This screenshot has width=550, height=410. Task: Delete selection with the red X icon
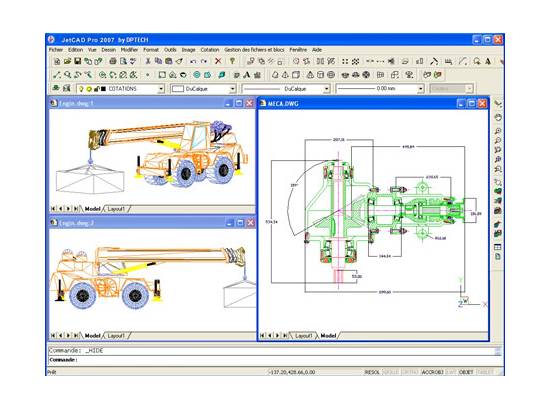(x=218, y=61)
